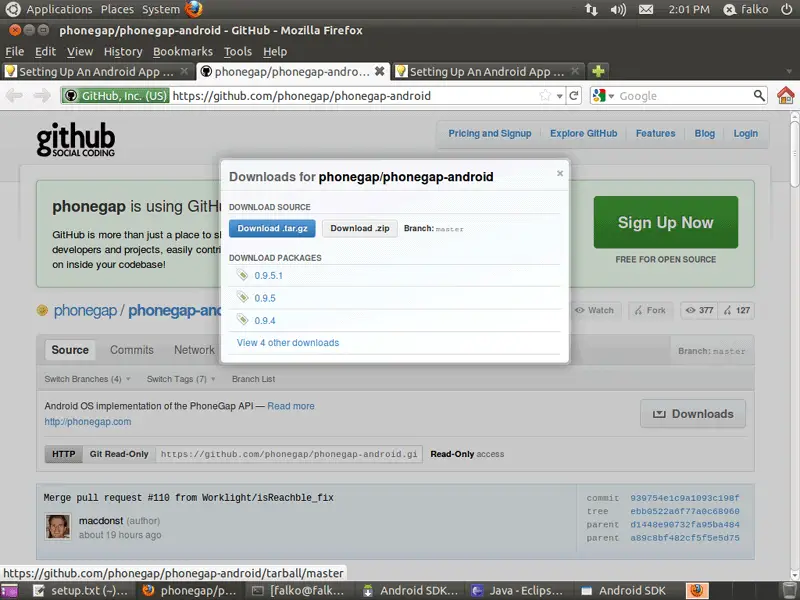Click the Ubuntu logo in top panel

tap(13, 9)
